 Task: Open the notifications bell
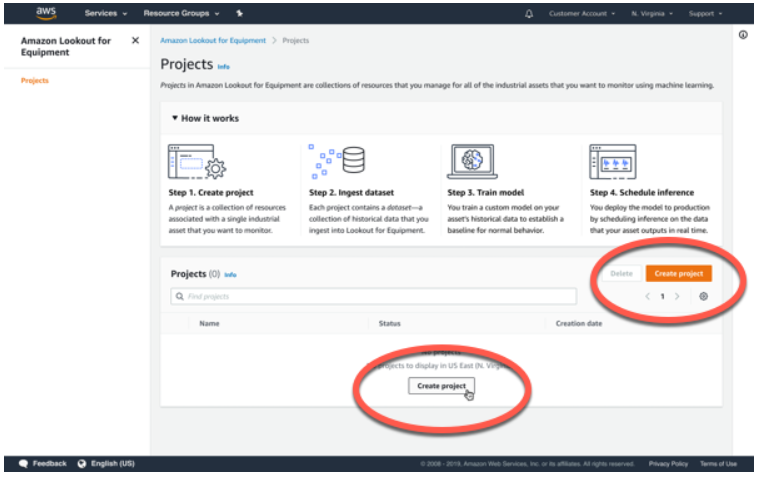tap(529, 14)
